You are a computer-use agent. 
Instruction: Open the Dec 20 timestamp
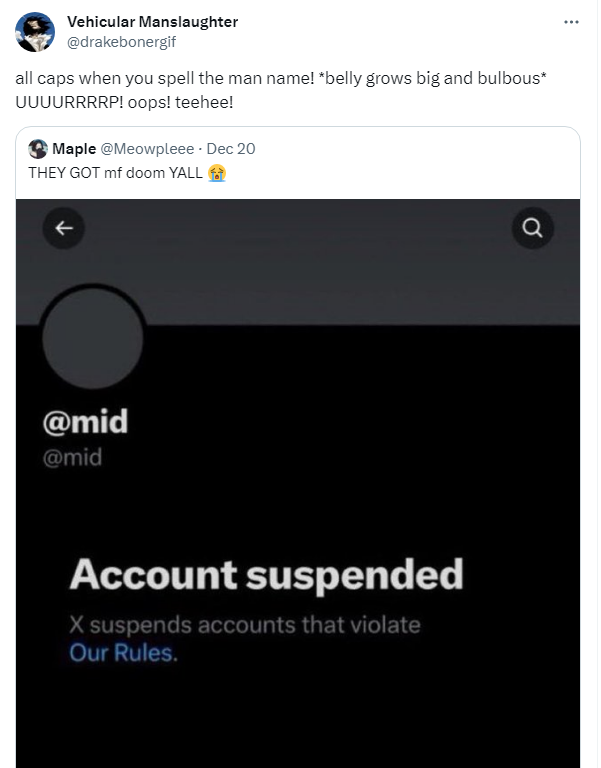click(x=231, y=149)
